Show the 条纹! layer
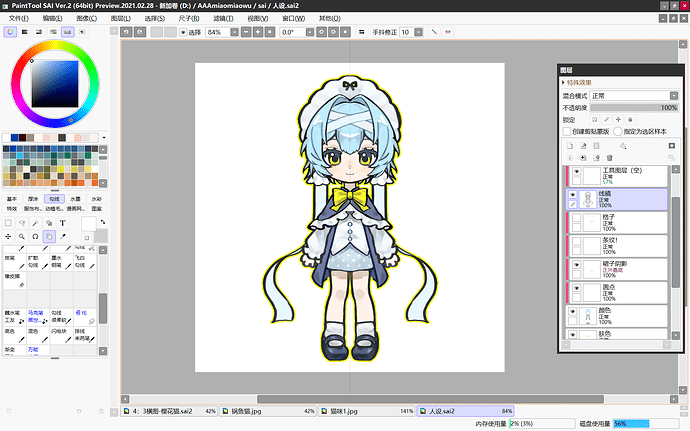Viewport: 690px width, 431px height. pos(576,241)
